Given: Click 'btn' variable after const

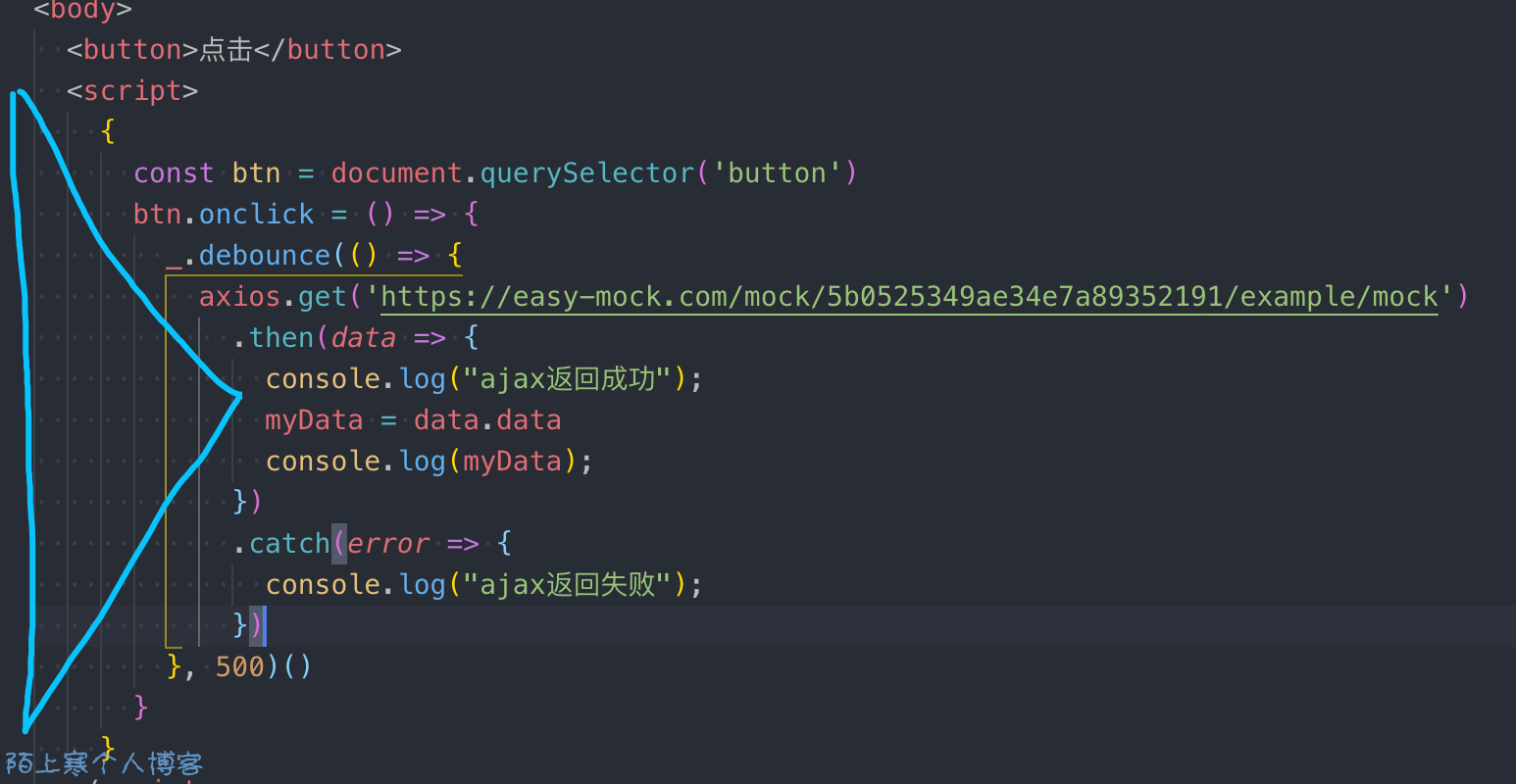Looking at the screenshot, I should 257,172.
